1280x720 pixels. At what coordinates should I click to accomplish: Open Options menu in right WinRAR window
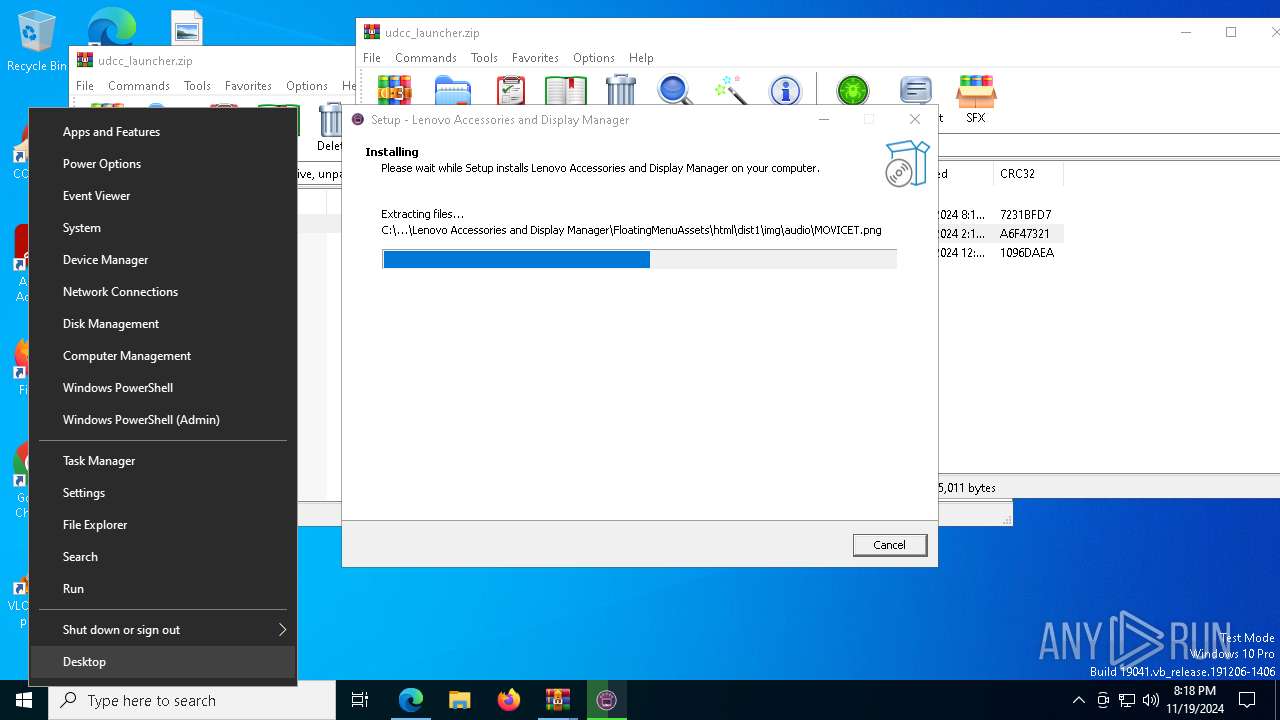click(x=594, y=58)
